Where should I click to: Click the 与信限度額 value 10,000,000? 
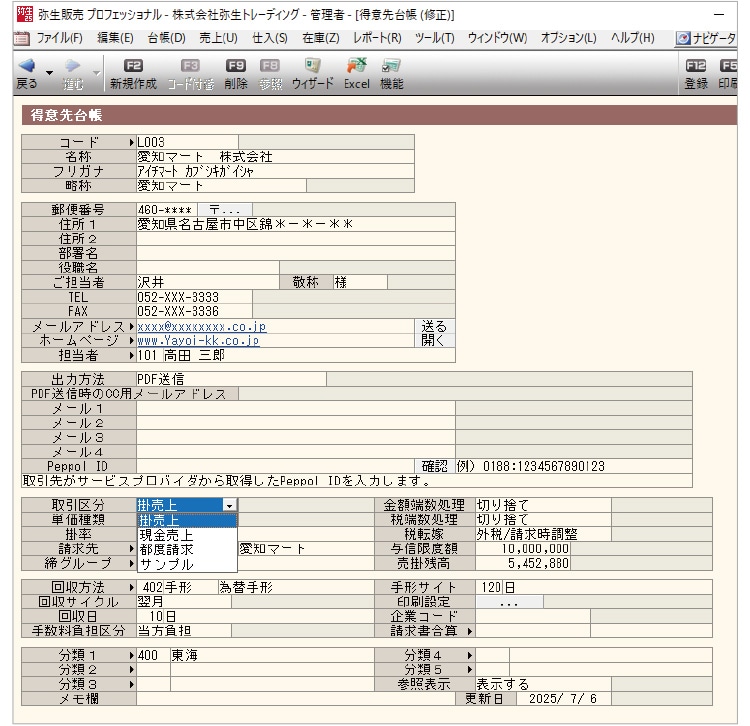tap(523, 549)
